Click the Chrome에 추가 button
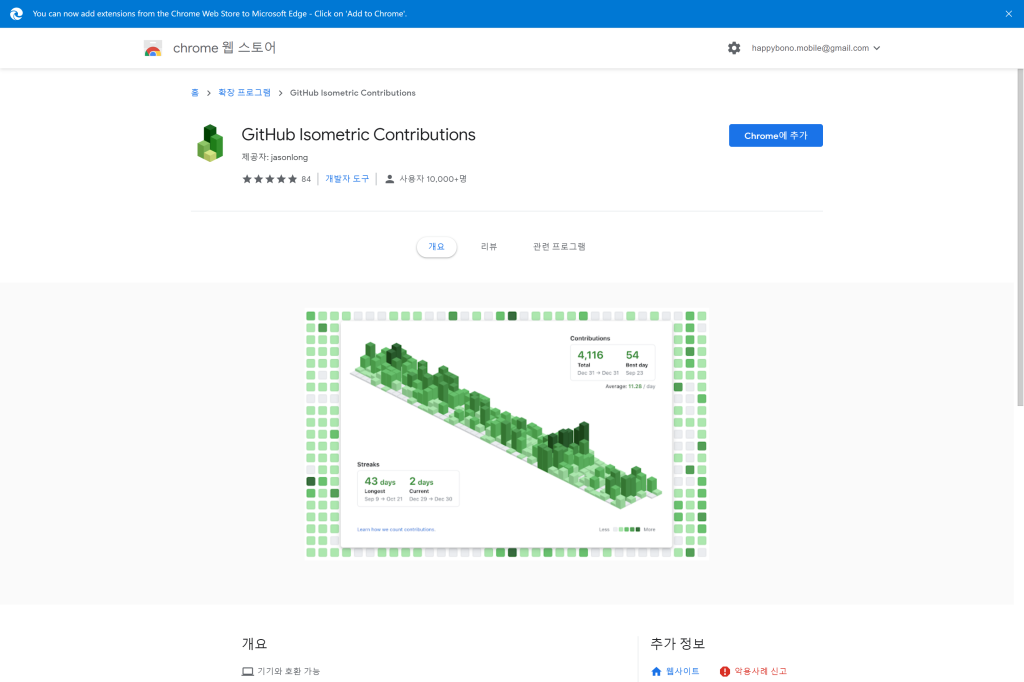Viewport: 1024px width, 682px height. (x=776, y=135)
